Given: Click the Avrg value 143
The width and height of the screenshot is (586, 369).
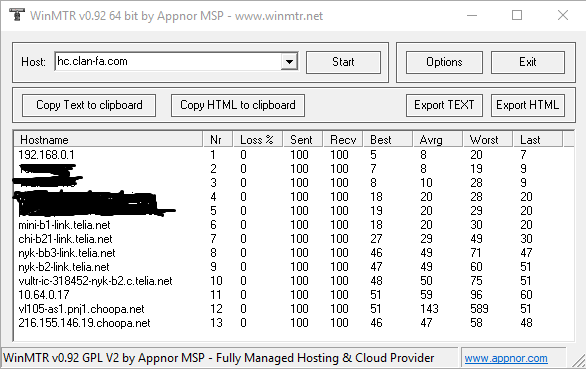Looking at the screenshot, I should [x=429, y=309].
